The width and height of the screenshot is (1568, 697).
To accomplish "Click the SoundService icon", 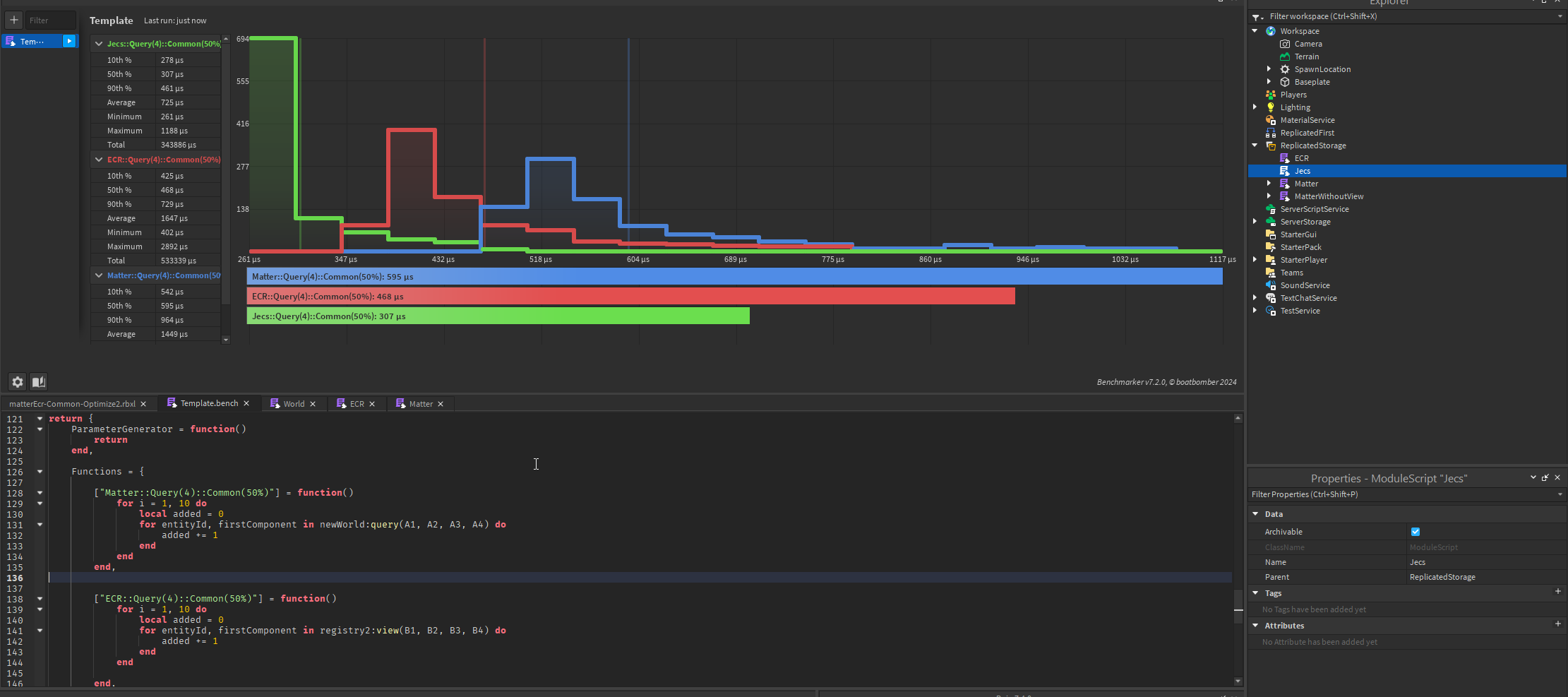I will tap(1271, 285).
